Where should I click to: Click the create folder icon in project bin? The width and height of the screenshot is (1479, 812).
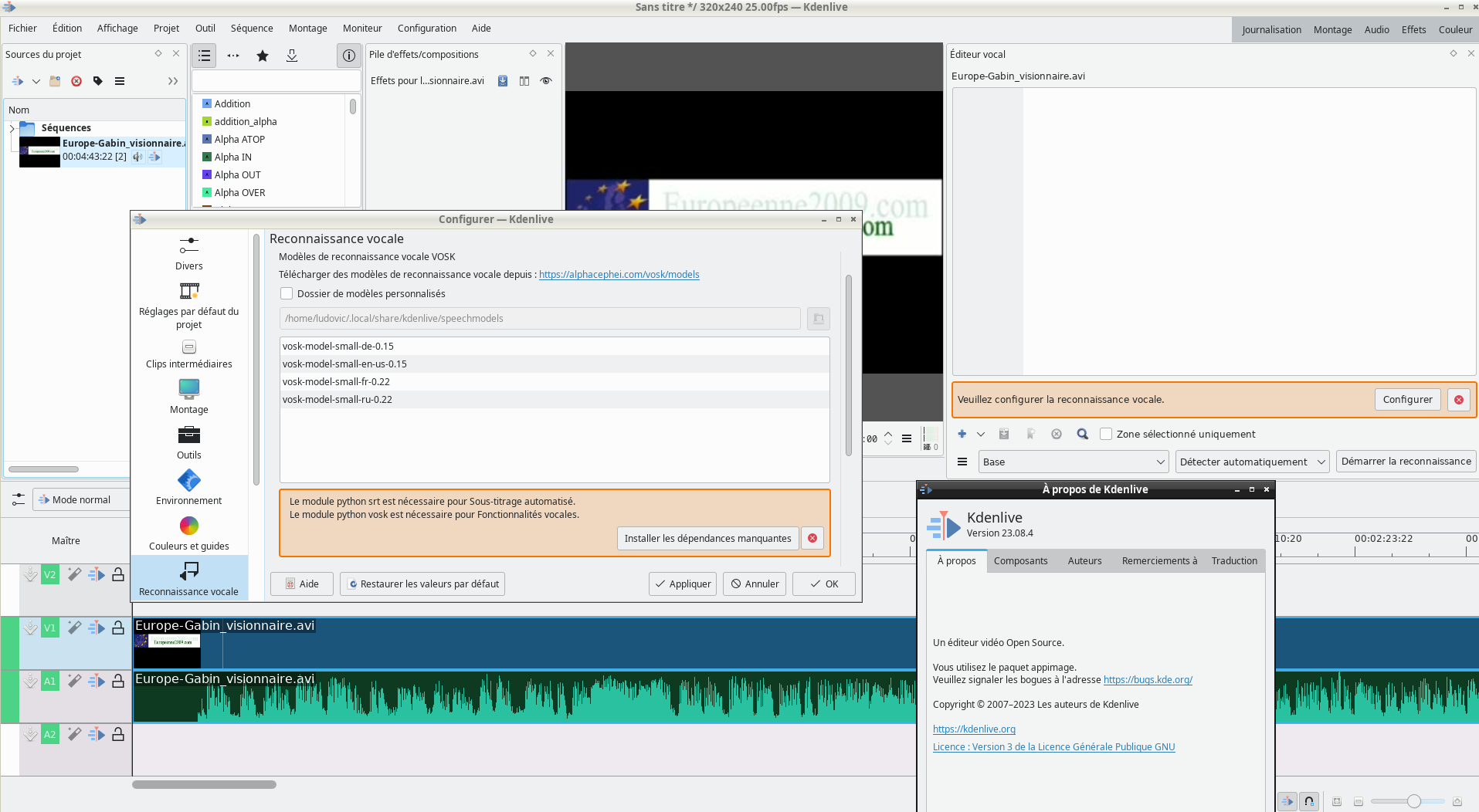click(55, 81)
